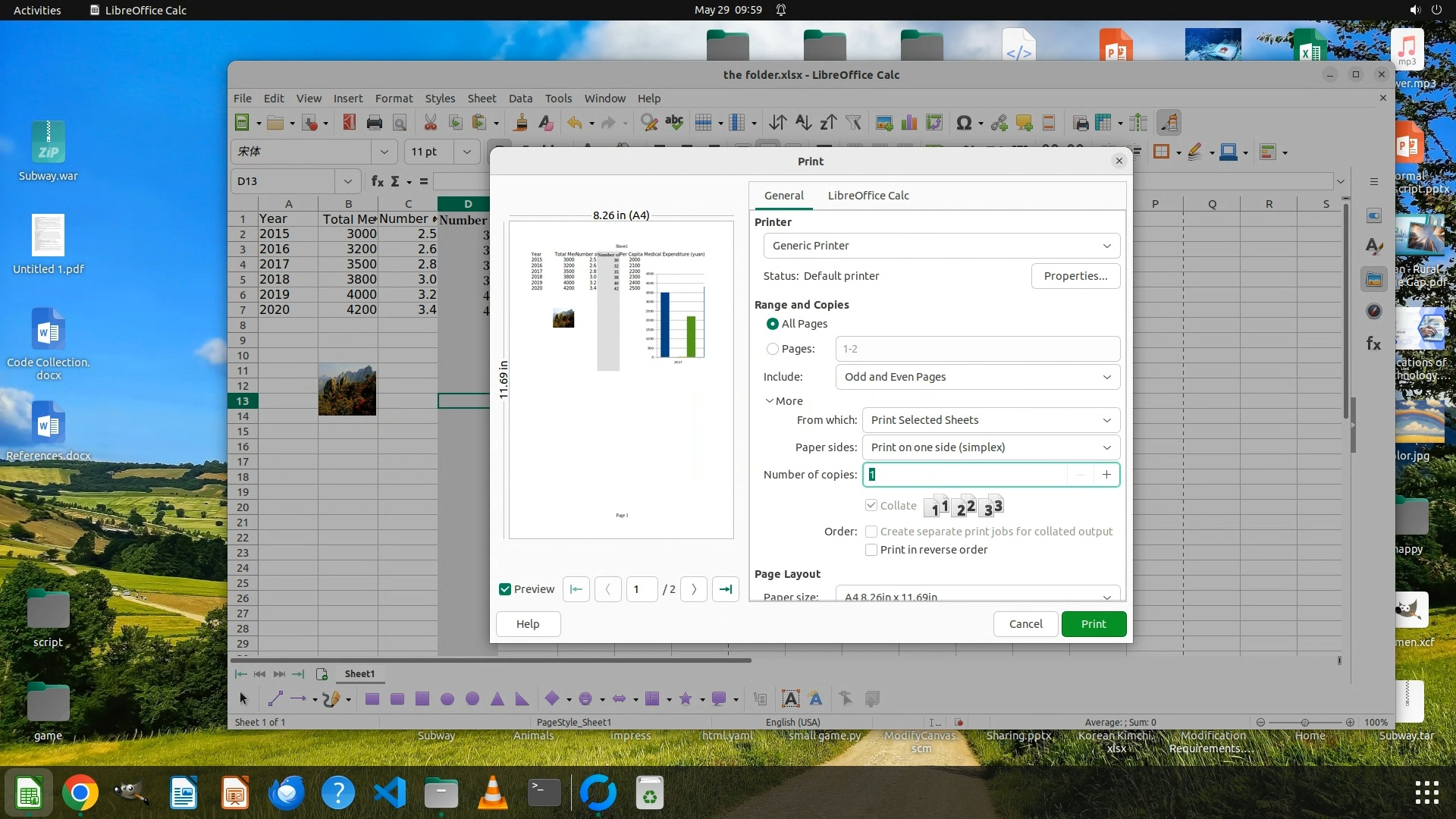Click the Sort Ascending toolbar icon
This screenshot has width=1456, height=819.
coord(803,123)
